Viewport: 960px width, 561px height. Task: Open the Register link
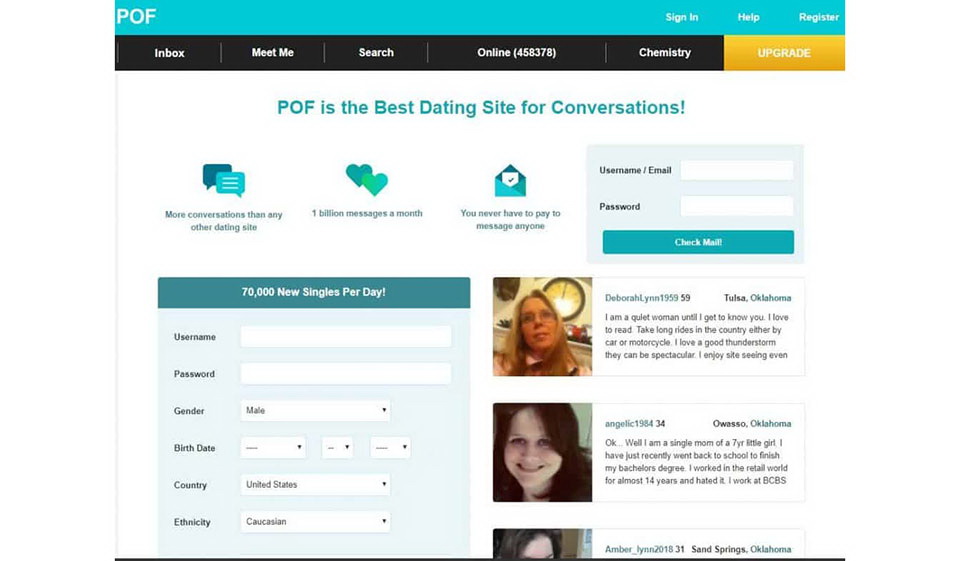pyautogui.click(x=818, y=17)
